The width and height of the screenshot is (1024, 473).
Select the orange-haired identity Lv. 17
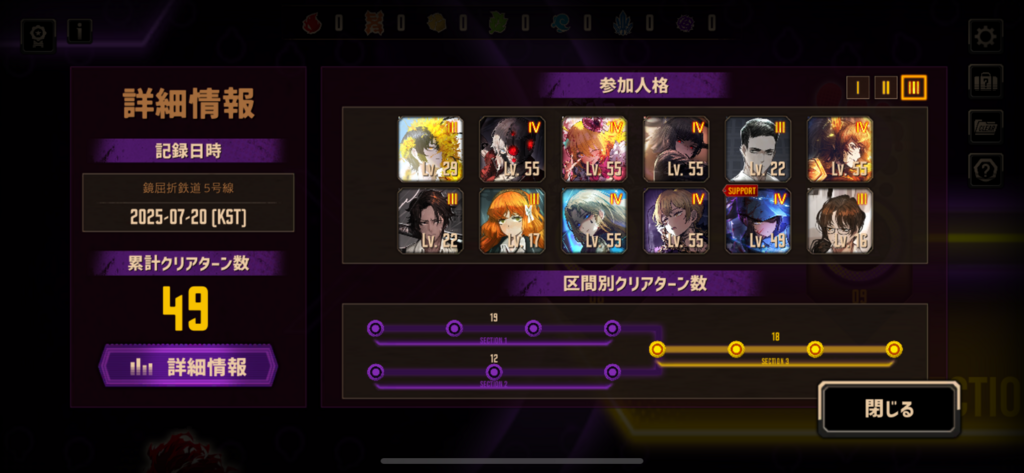(512, 221)
